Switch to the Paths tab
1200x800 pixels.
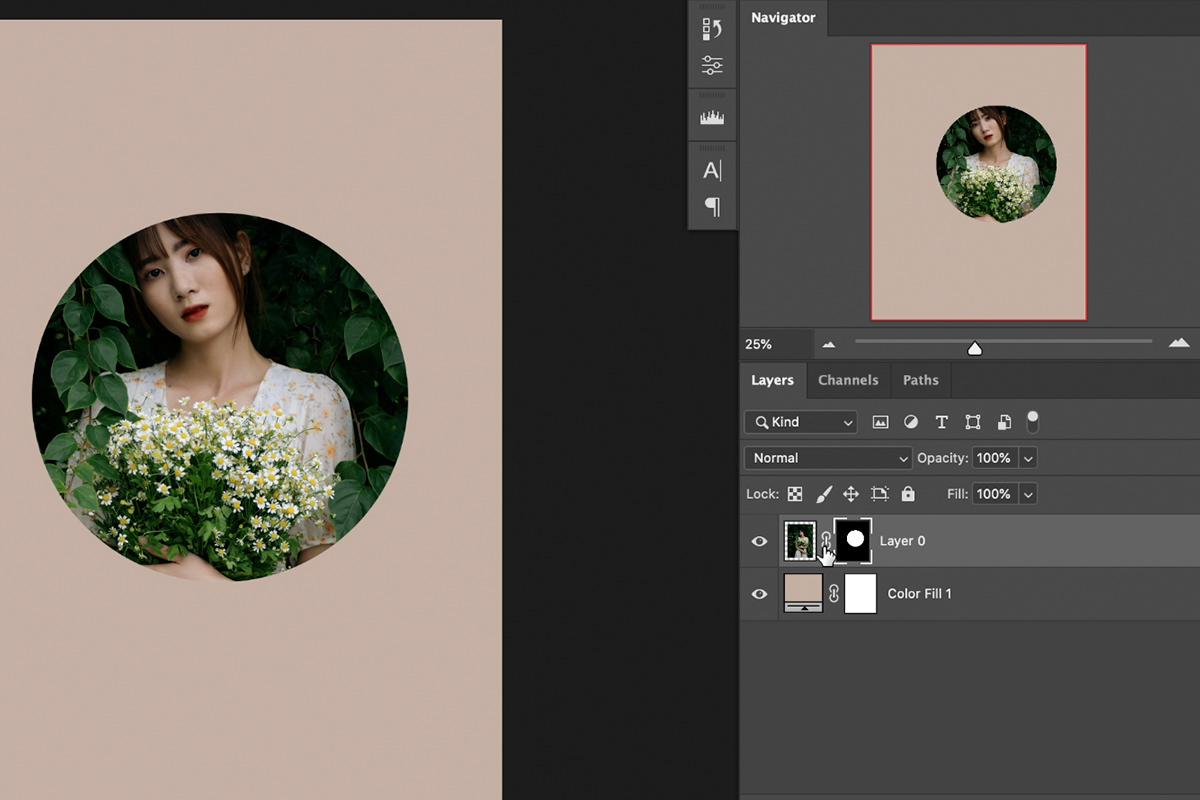[920, 380]
